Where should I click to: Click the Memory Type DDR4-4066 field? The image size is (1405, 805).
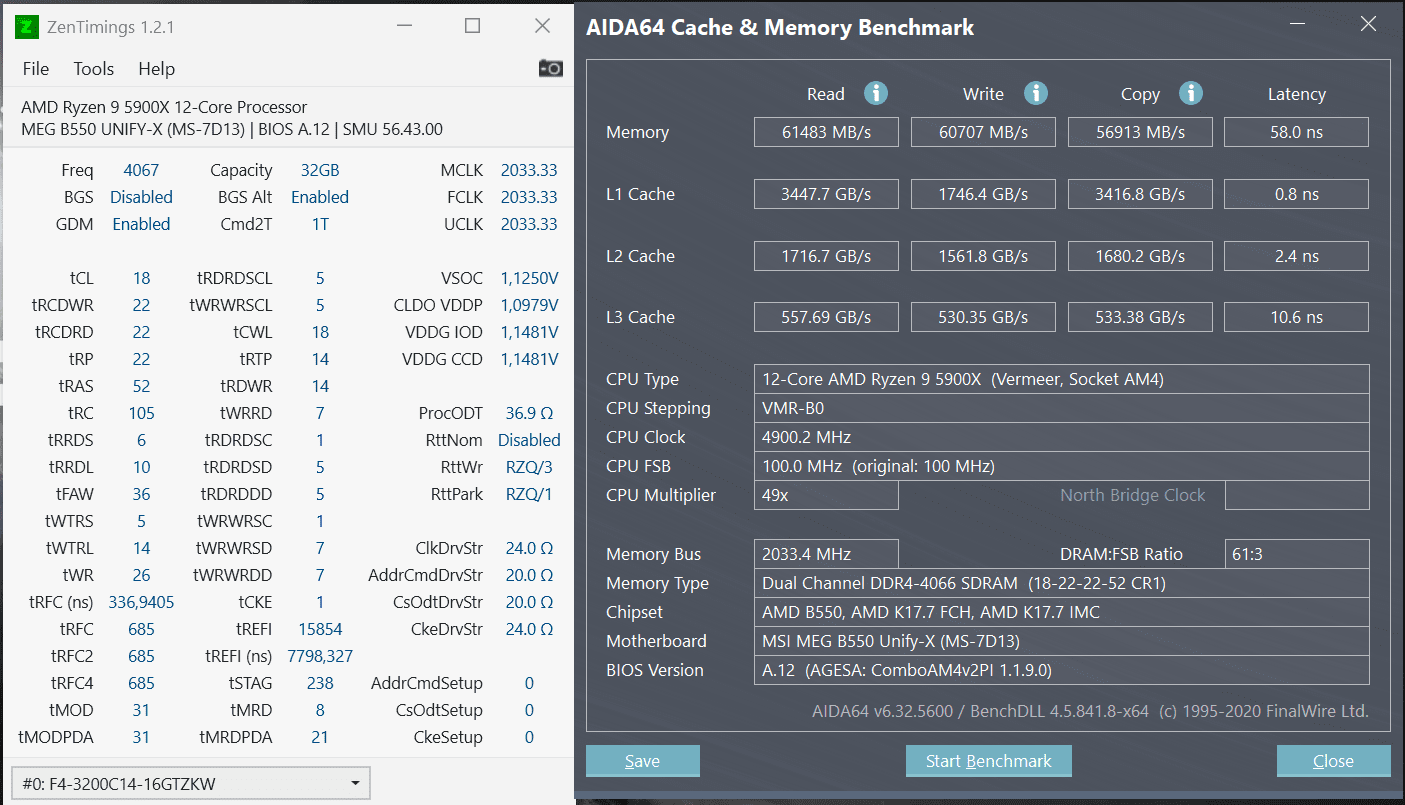[x=1061, y=583]
